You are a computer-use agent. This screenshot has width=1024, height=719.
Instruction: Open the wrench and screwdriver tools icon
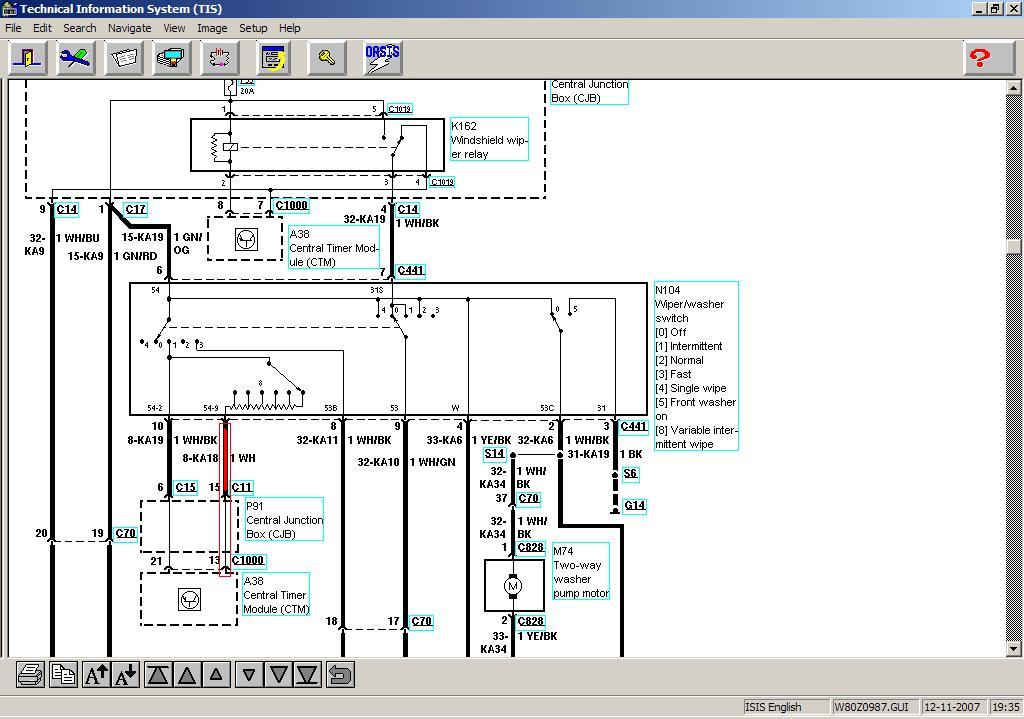[76, 58]
